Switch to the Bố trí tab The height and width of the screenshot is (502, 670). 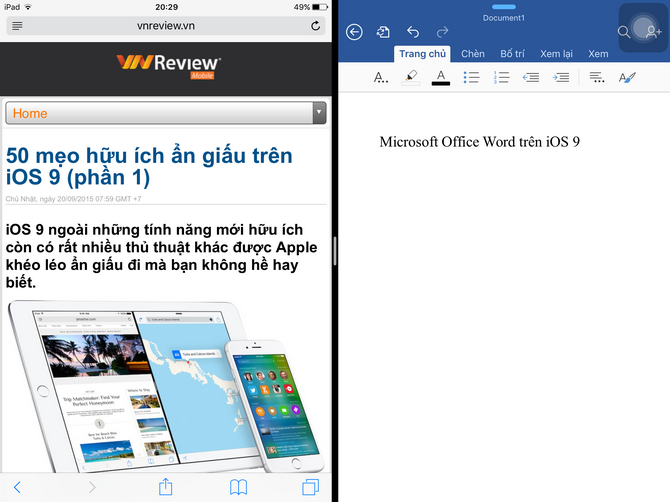coord(513,54)
